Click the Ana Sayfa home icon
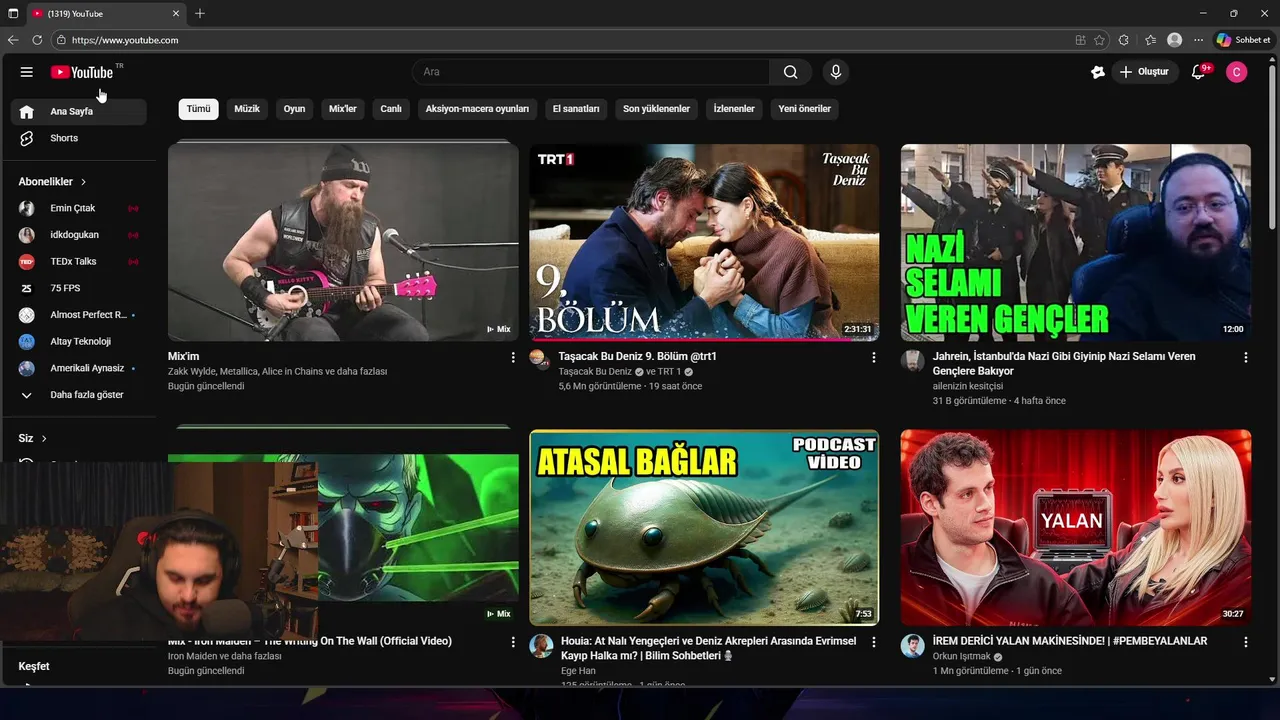This screenshot has width=1280, height=720. coord(27,112)
